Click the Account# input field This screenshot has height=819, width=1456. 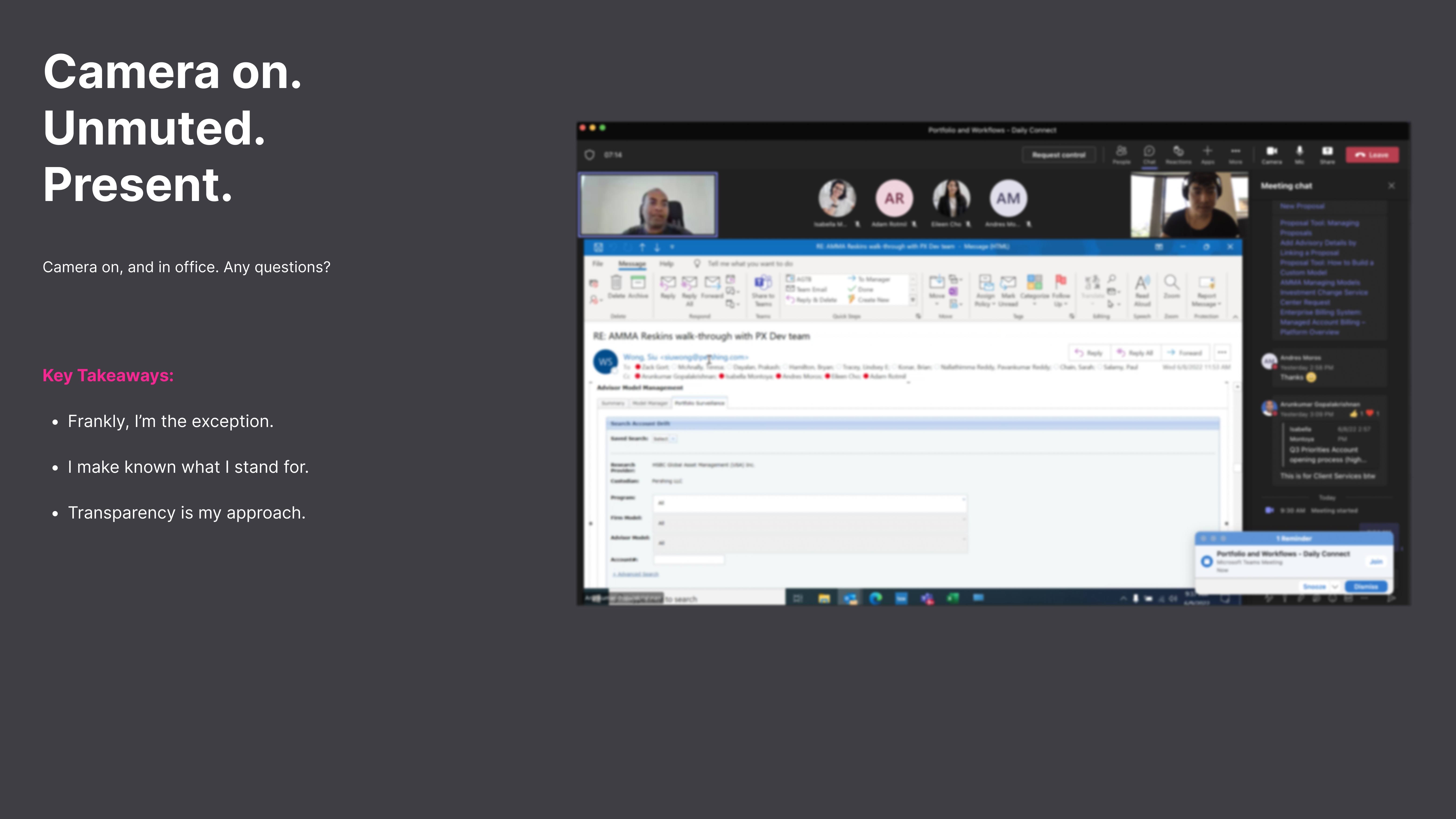point(689,560)
